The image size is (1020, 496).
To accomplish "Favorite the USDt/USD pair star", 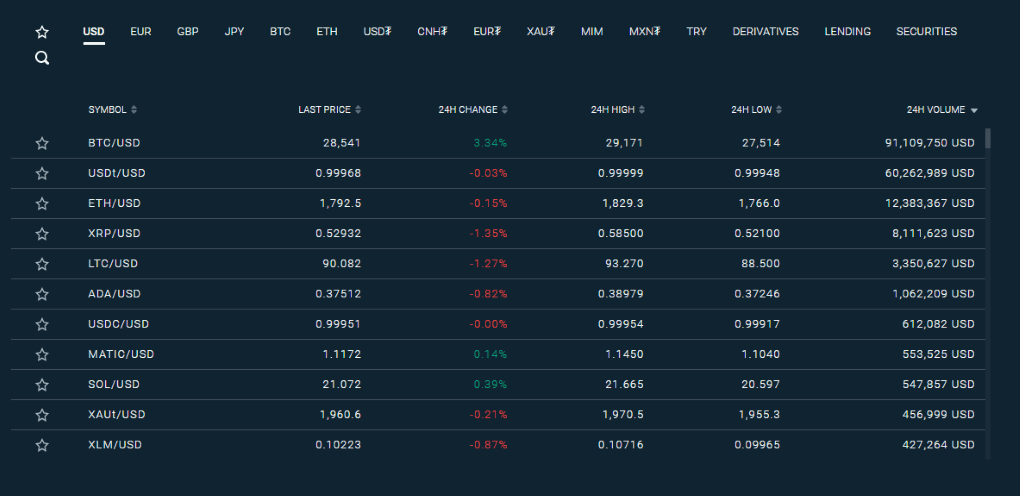I will [42, 173].
